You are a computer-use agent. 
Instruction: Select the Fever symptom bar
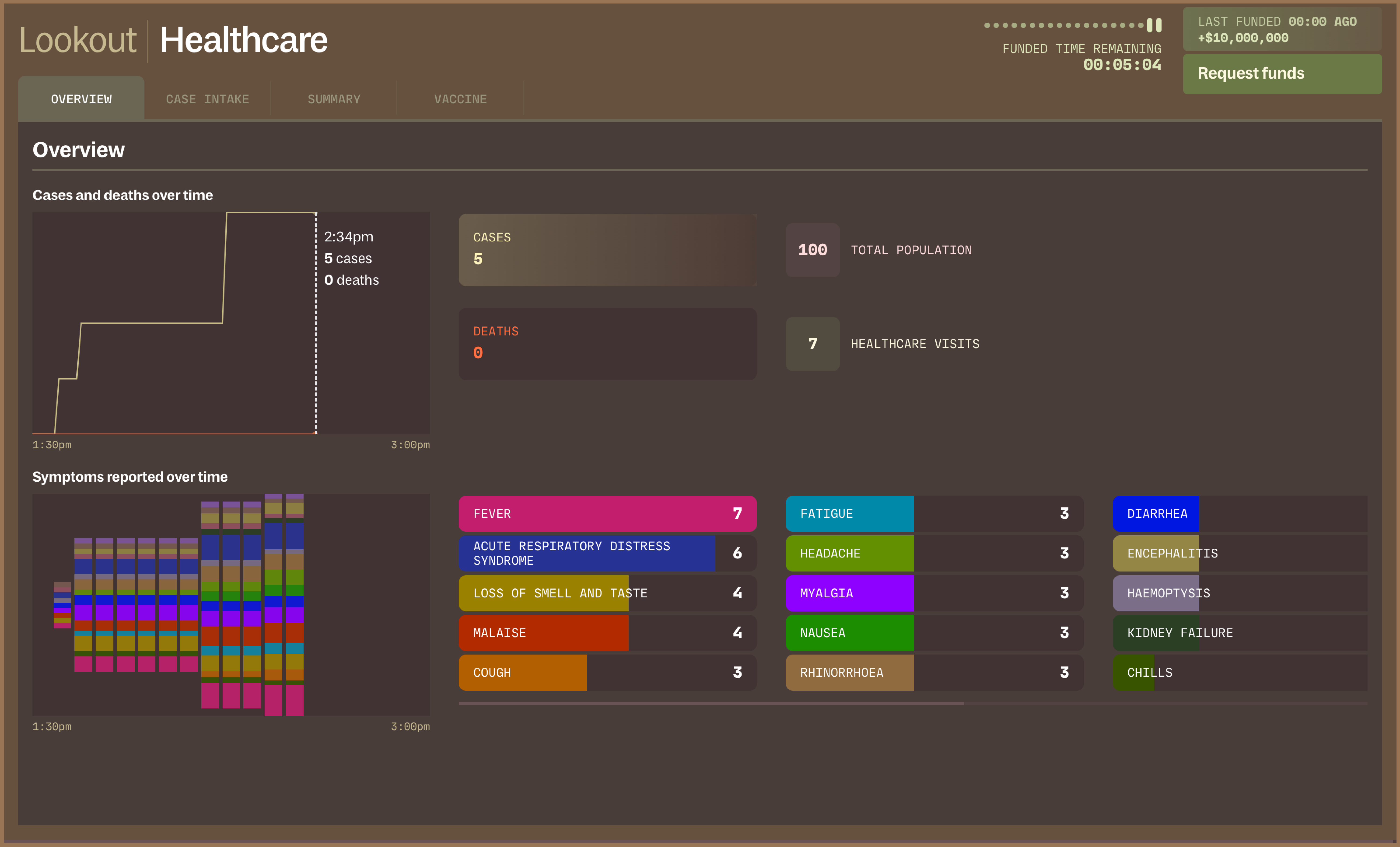coord(607,513)
